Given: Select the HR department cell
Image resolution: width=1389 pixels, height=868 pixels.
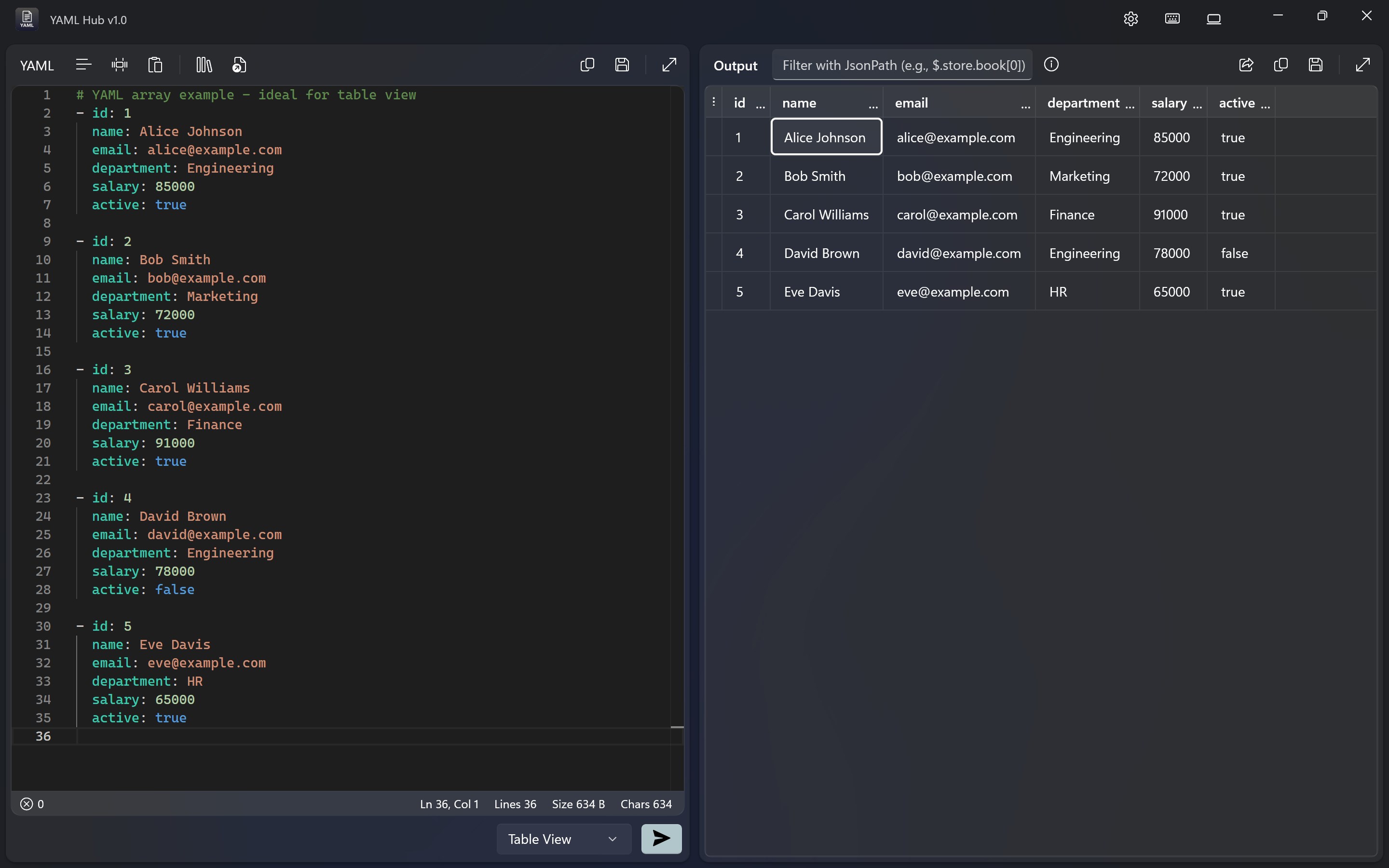Looking at the screenshot, I should coord(1087,291).
